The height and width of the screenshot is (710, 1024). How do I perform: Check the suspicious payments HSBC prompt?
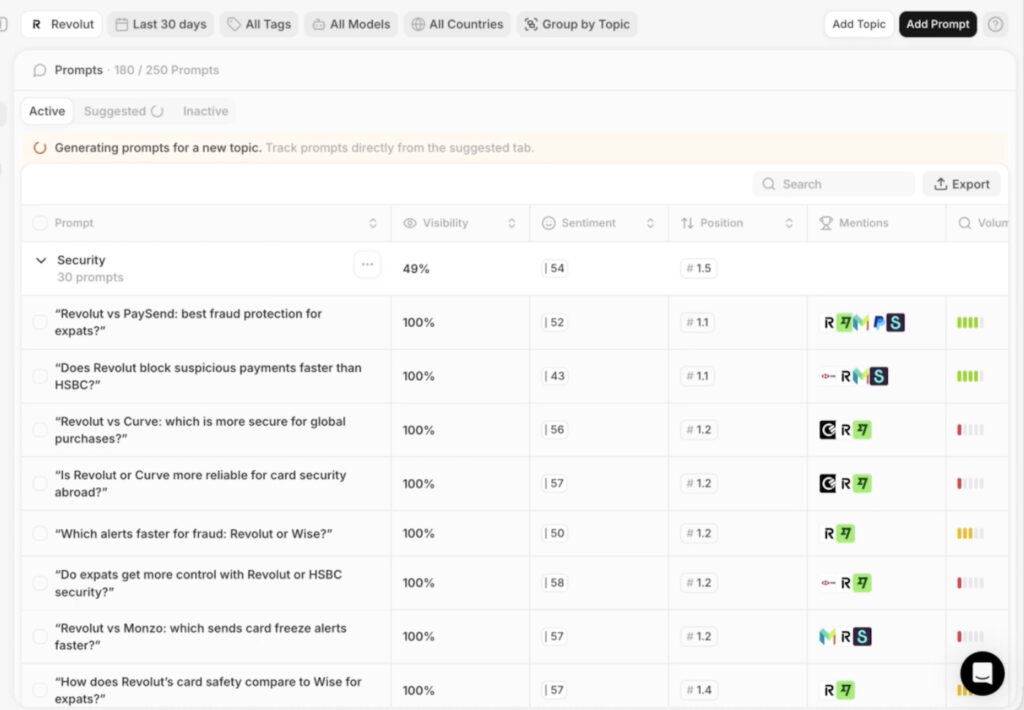click(40, 376)
